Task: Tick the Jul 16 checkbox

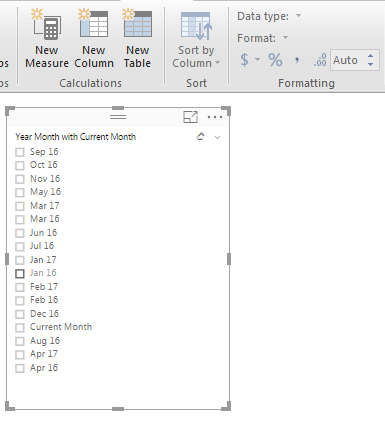Action: pos(20,246)
